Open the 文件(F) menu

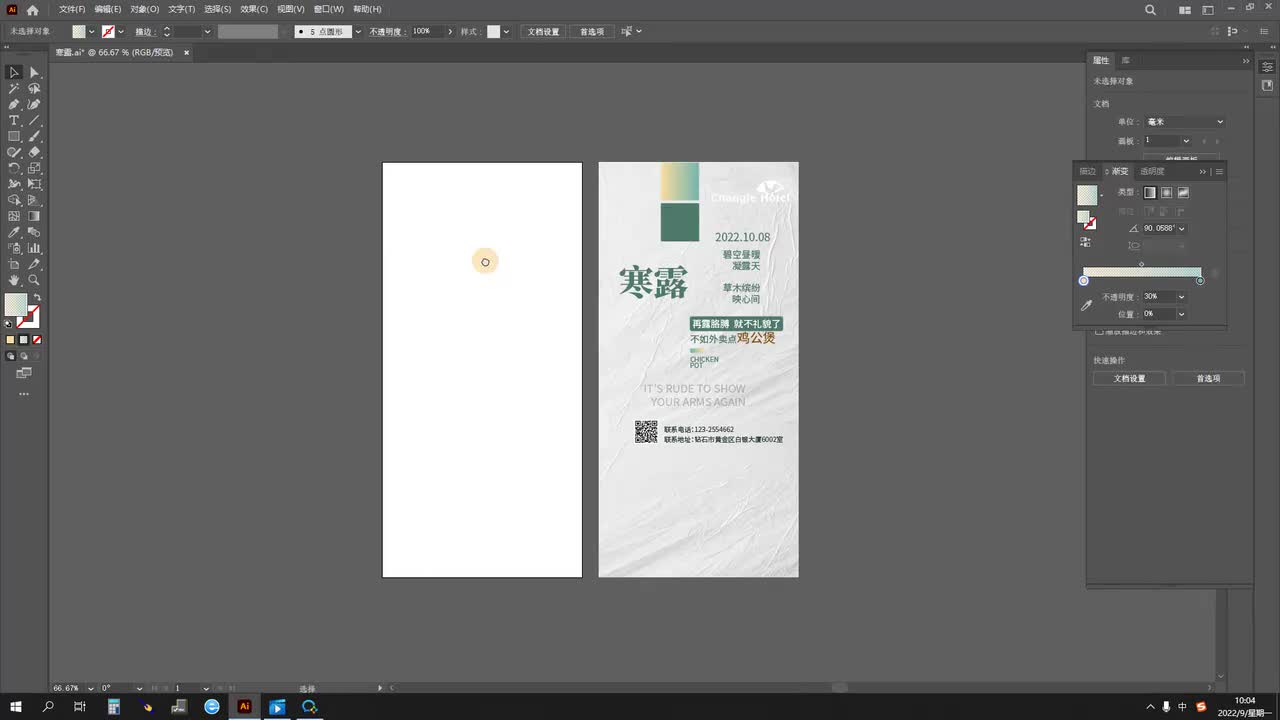pos(72,9)
